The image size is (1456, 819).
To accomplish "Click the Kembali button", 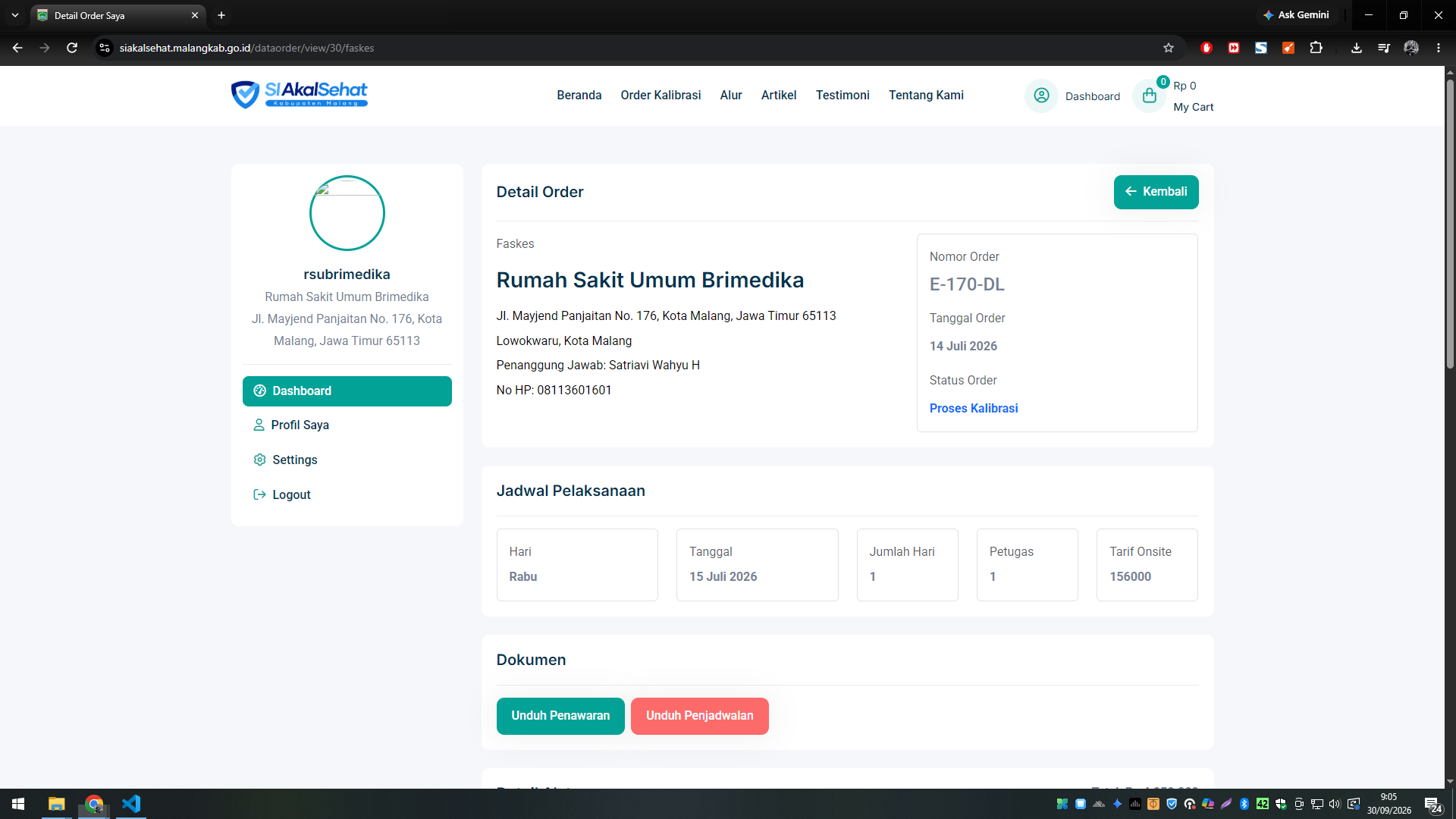I will tap(1156, 192).
